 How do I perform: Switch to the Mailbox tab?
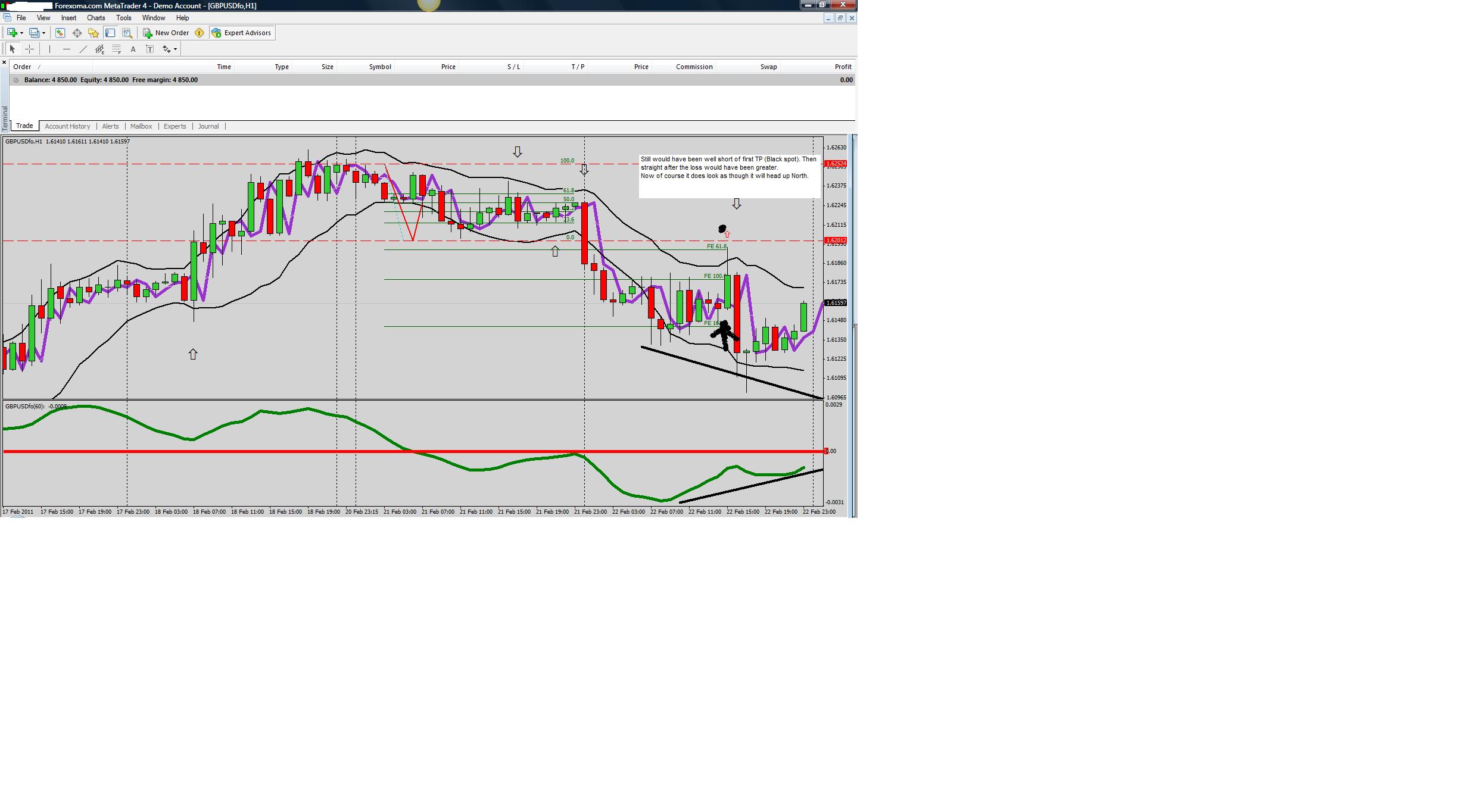(x=141, y=126)
